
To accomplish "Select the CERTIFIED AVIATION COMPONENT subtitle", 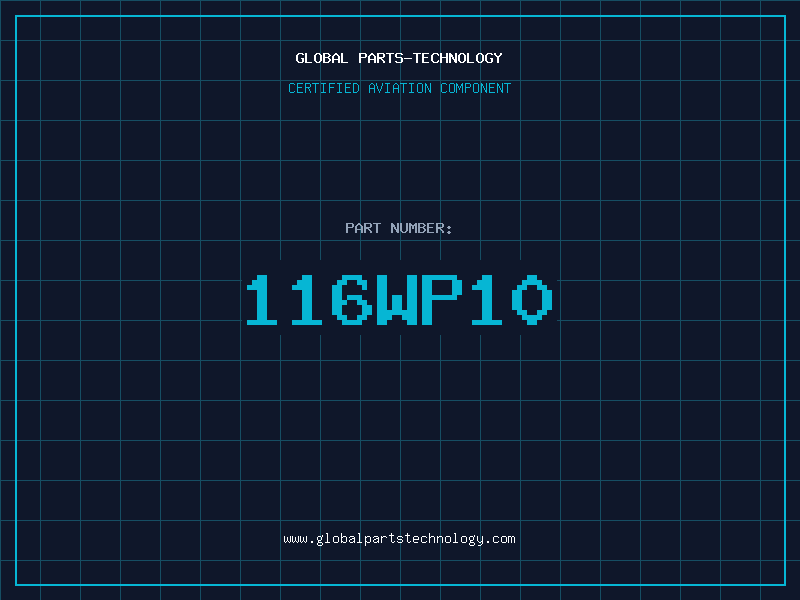I will coord(399,88).
